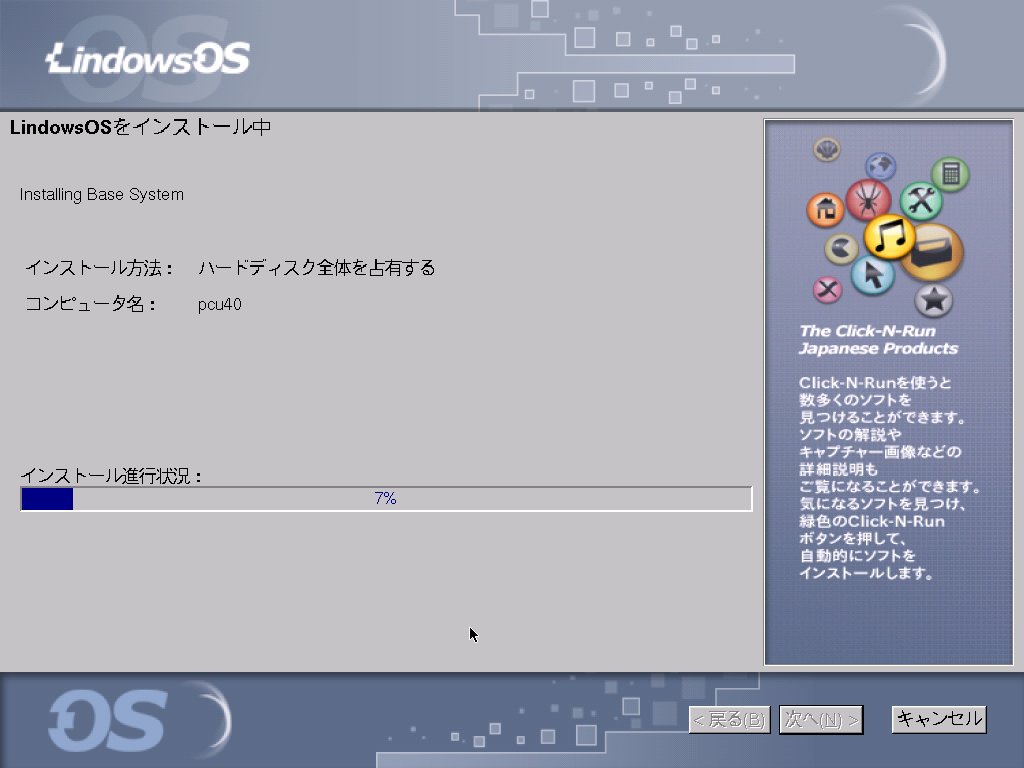Click the 'インストール方法:' label

point(99,268)
